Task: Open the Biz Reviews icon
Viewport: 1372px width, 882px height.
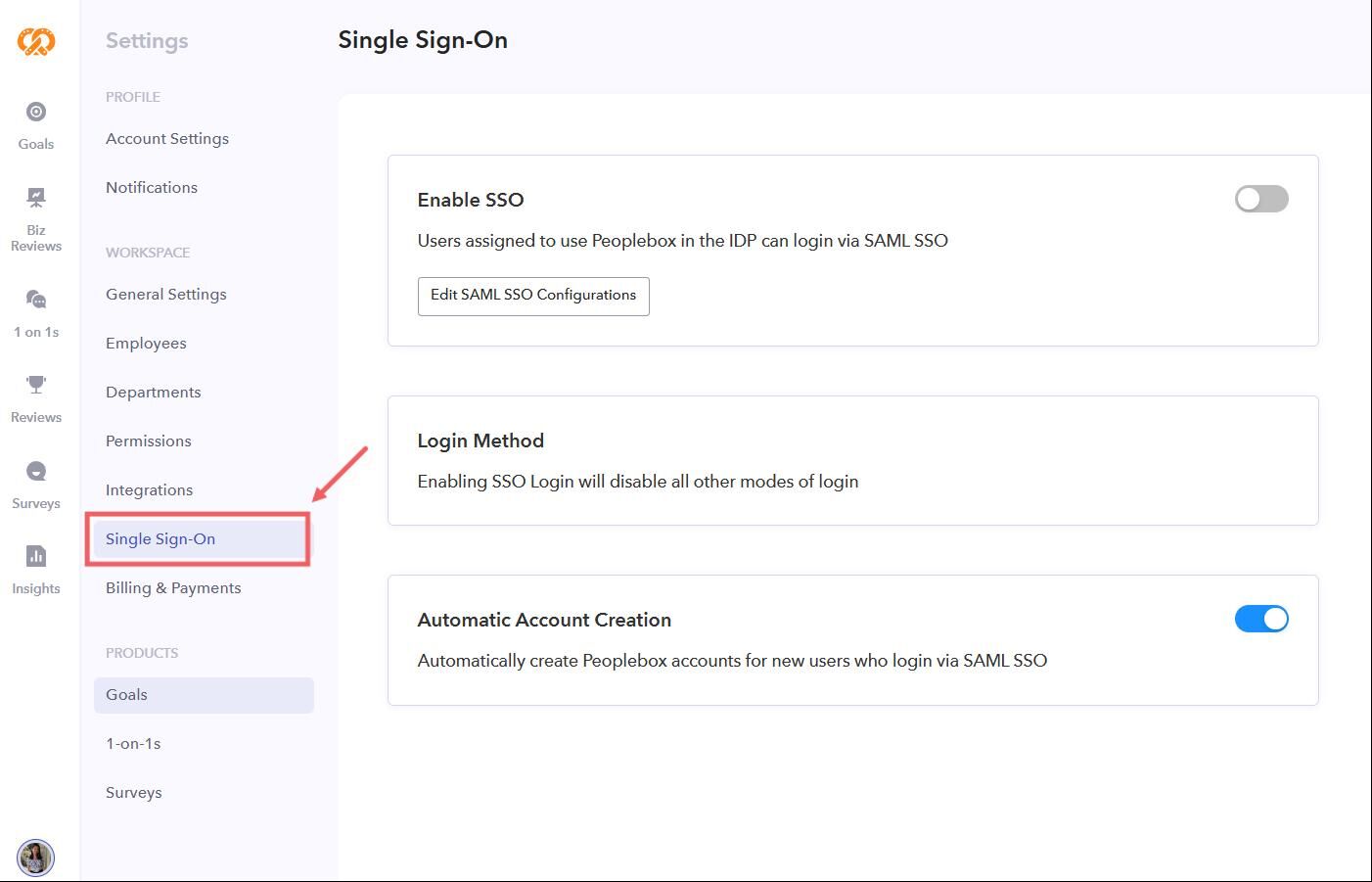Action: pyautogui.click(x=36, y=219)
